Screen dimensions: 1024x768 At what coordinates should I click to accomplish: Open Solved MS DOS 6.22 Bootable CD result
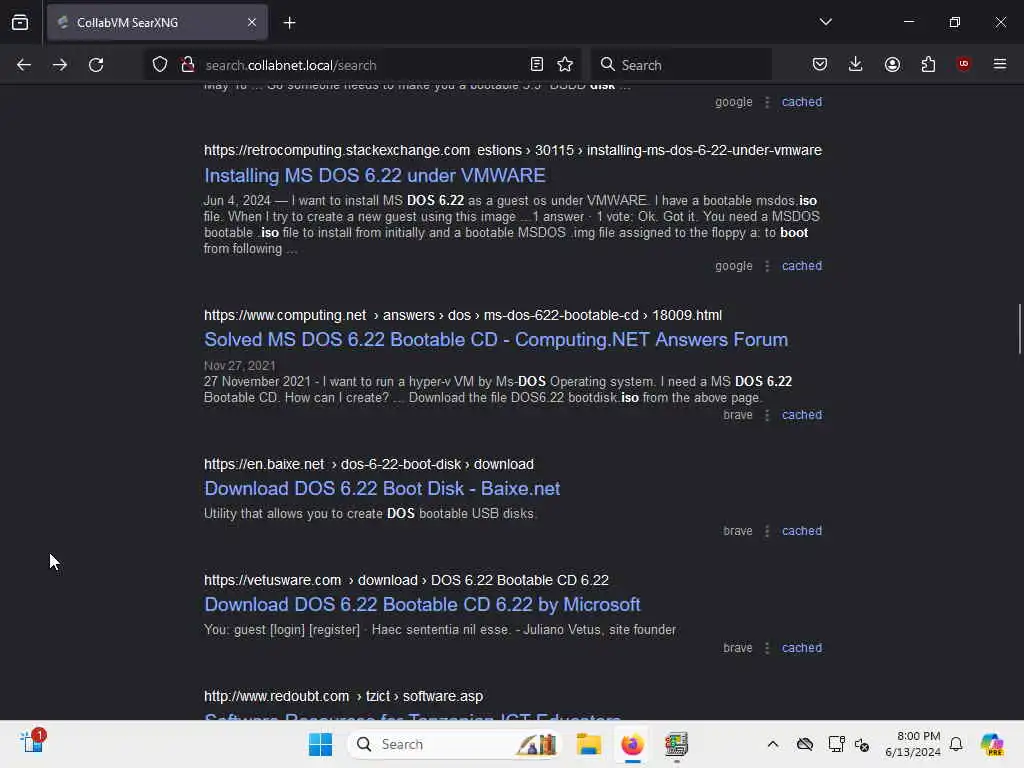point(496,340)
